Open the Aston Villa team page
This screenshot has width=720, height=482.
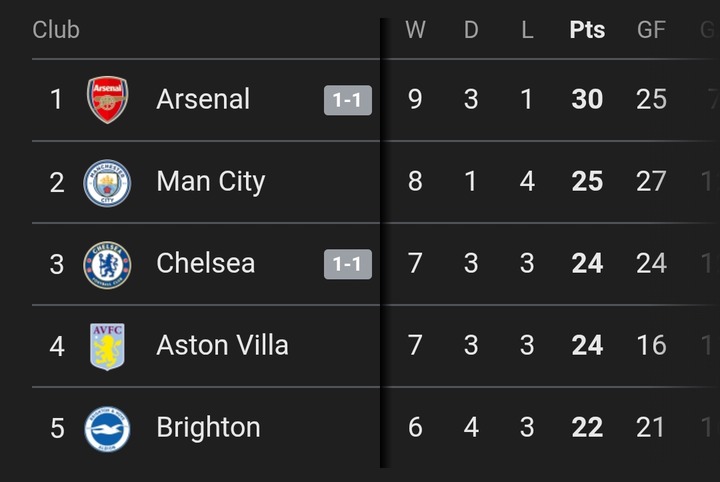(x=222, y=346)
